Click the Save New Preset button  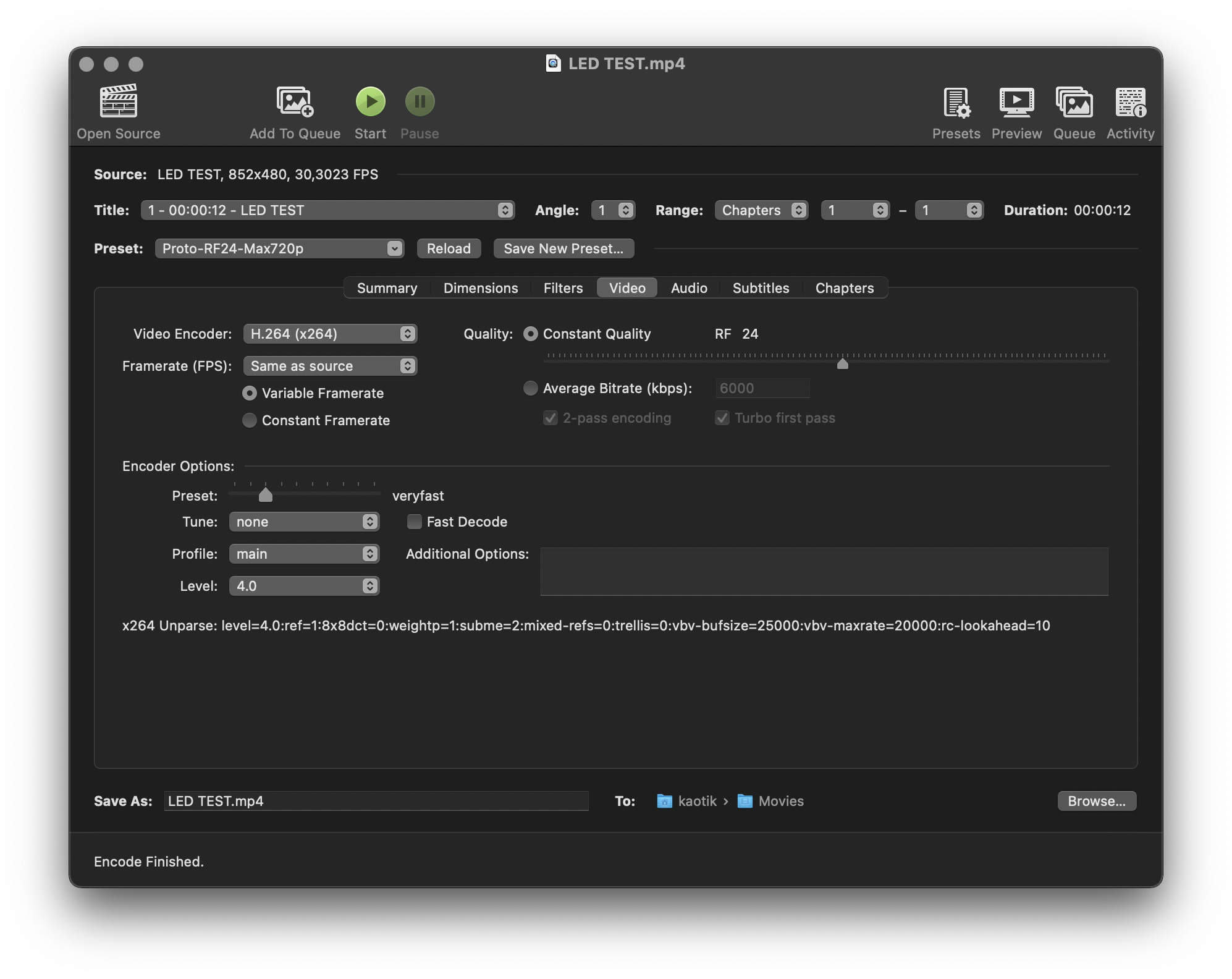(563, 248)
